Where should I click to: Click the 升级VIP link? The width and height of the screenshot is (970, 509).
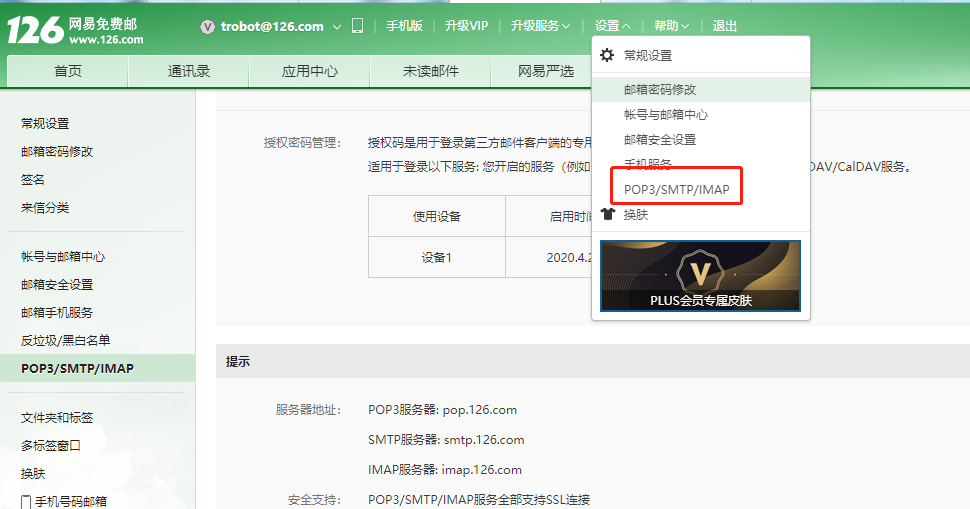(x=466, y=26)
